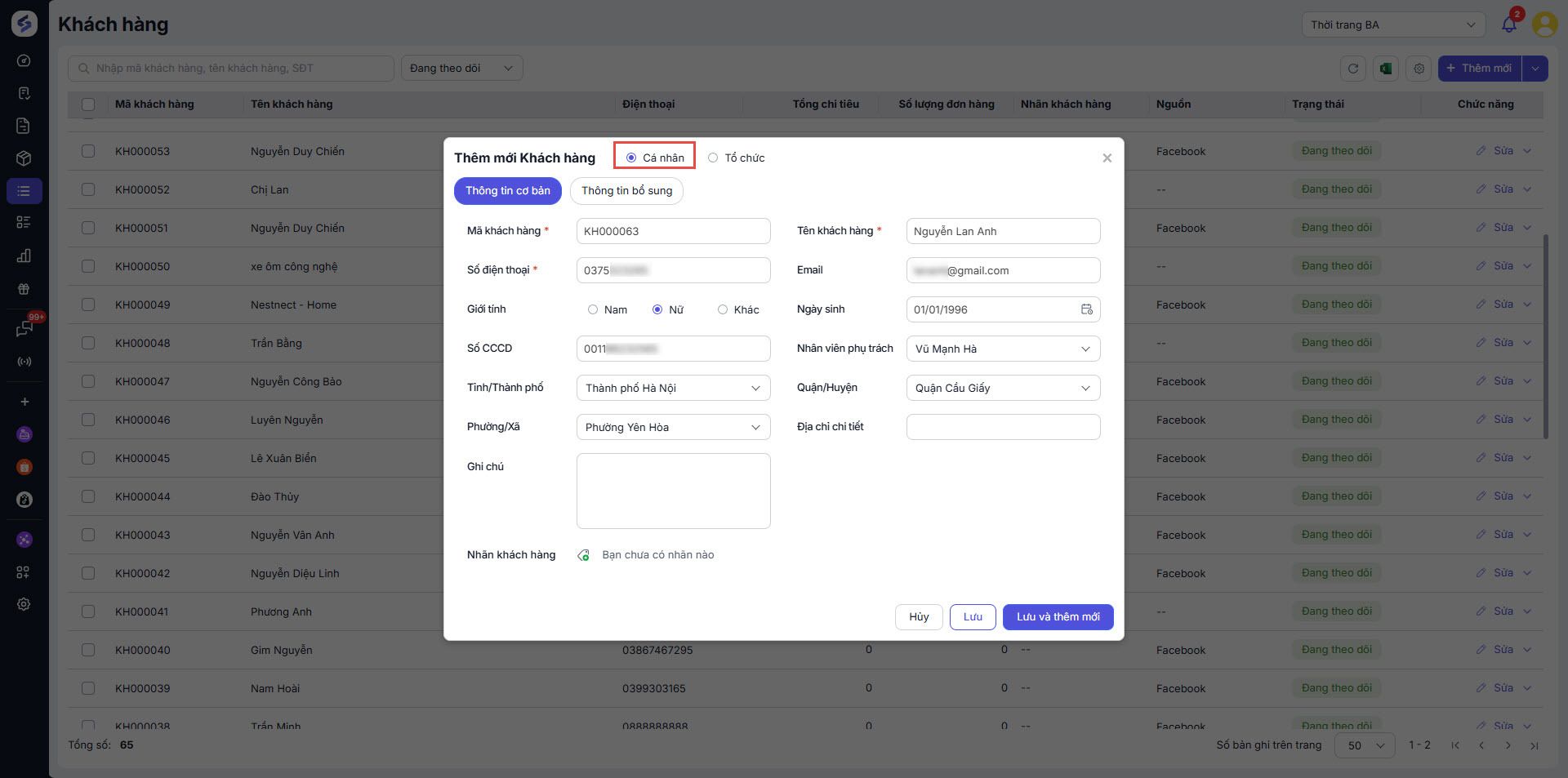This screenshot has width=1568, height=778.
Task: Select the Tổ chức radio button
Action: [x=713, y=158]
